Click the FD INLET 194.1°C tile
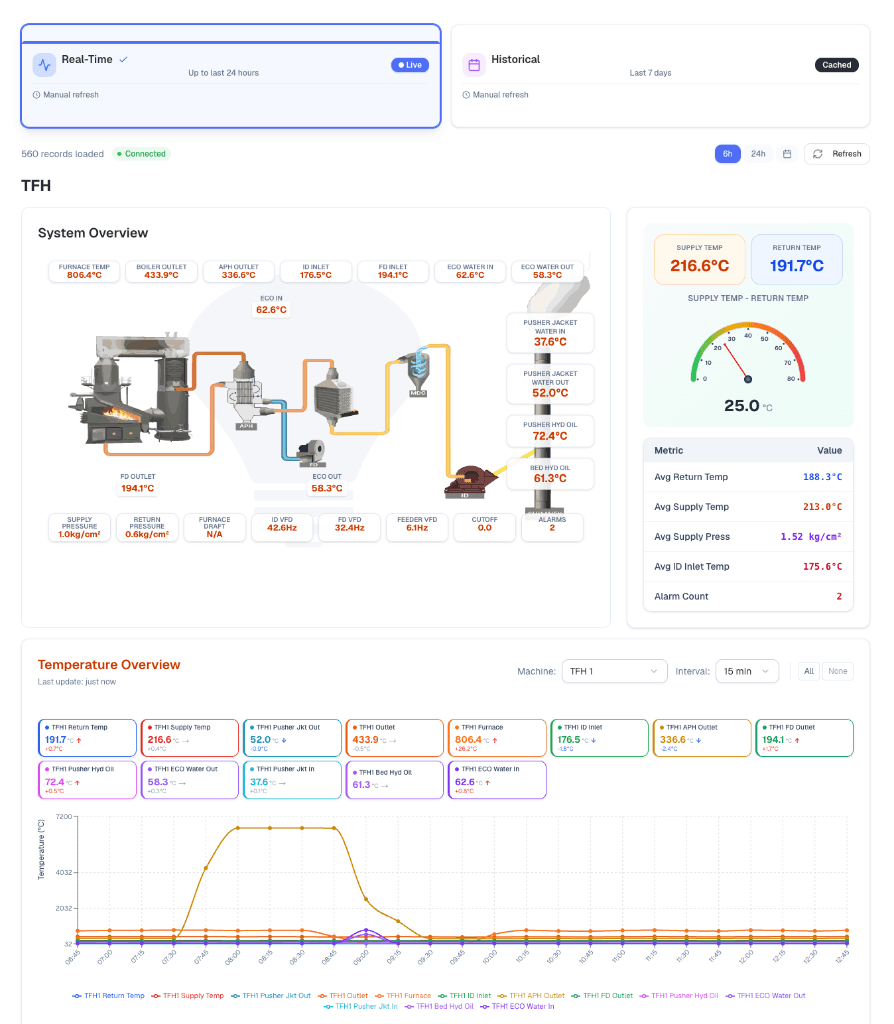 [393, 272]
